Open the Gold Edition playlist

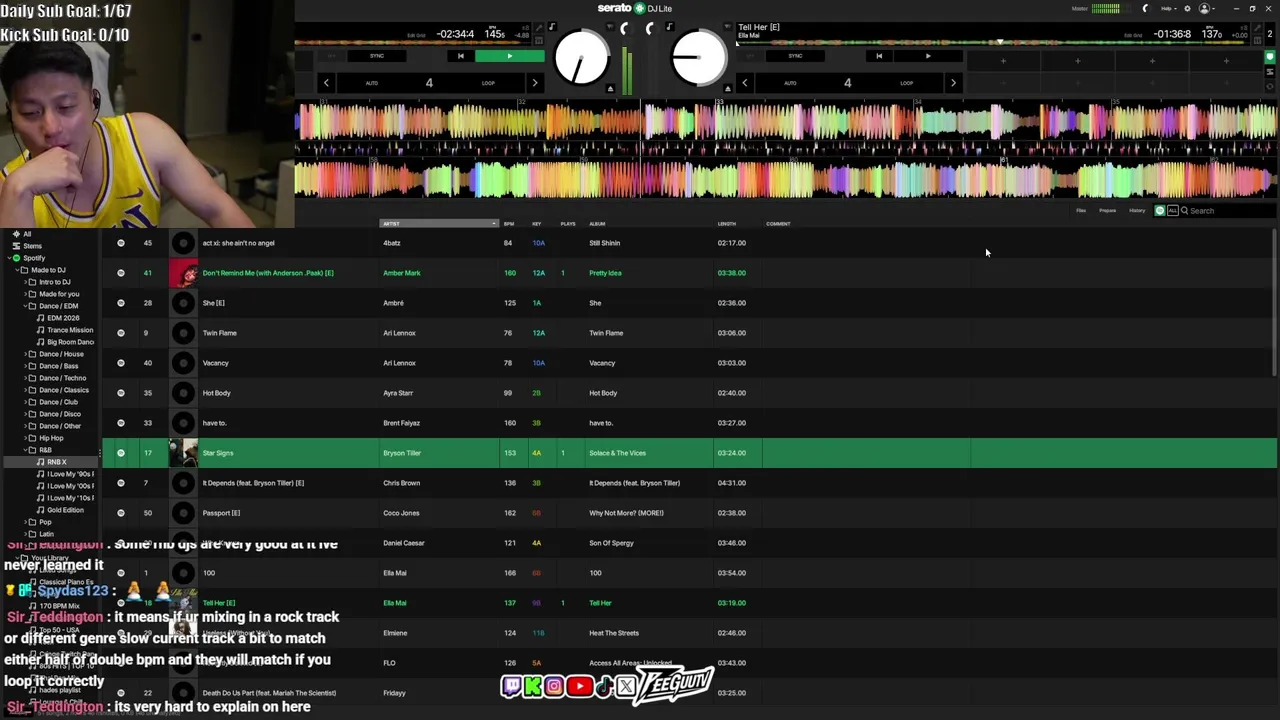[65, 510]
